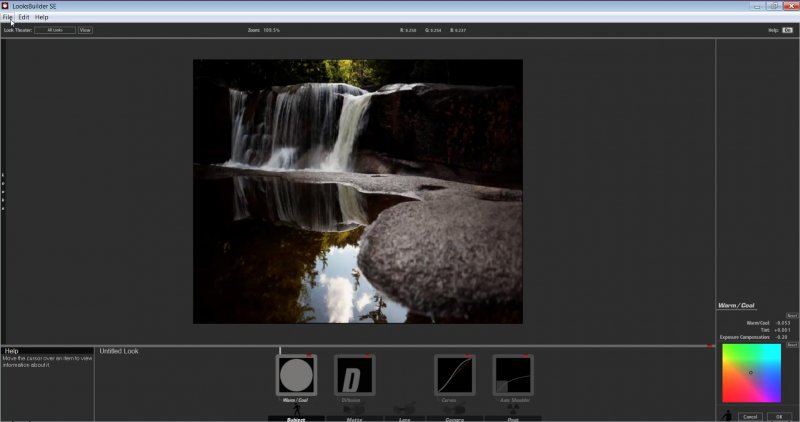Open the Edit menu
This screenshot has height=422, width=800.
pos(24,17)
